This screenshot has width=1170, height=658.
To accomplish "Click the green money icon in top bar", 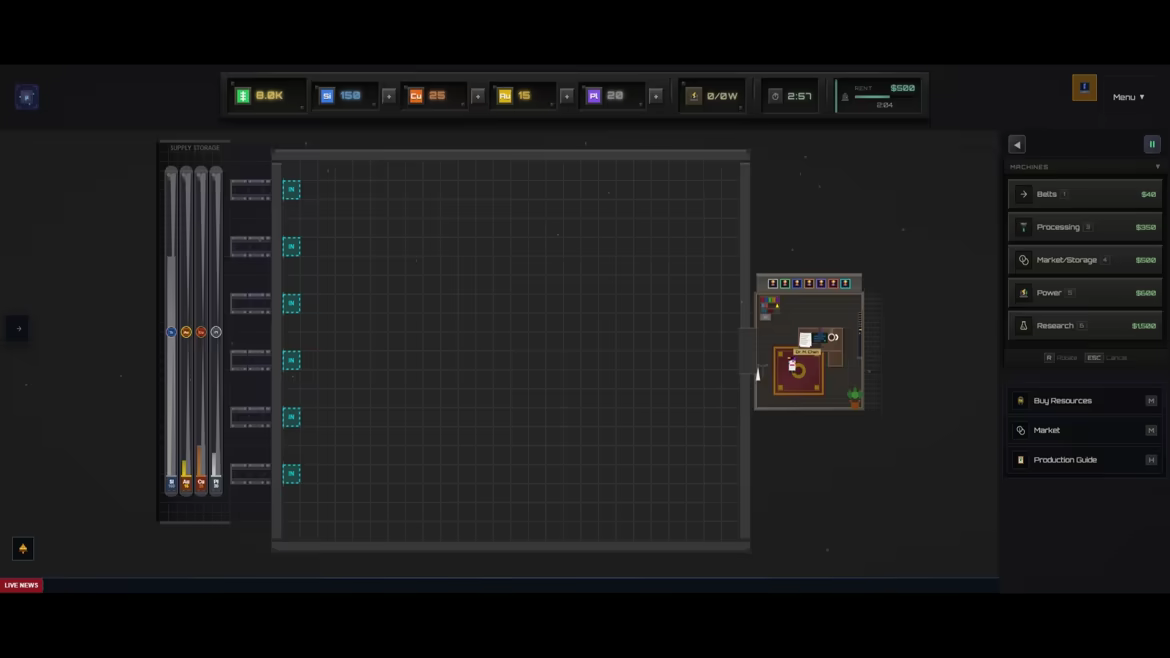I will tap(243, 95).
